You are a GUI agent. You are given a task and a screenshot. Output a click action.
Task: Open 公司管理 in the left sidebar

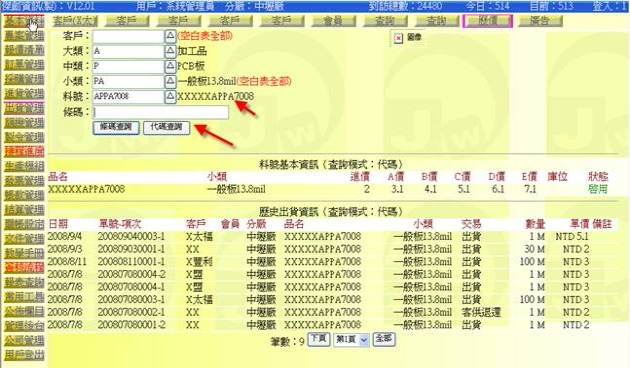click(24, 341)
